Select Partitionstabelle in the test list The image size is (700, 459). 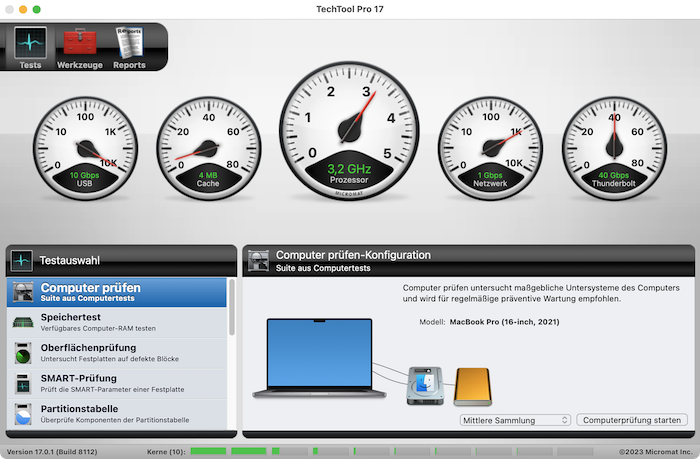(117, 414)
